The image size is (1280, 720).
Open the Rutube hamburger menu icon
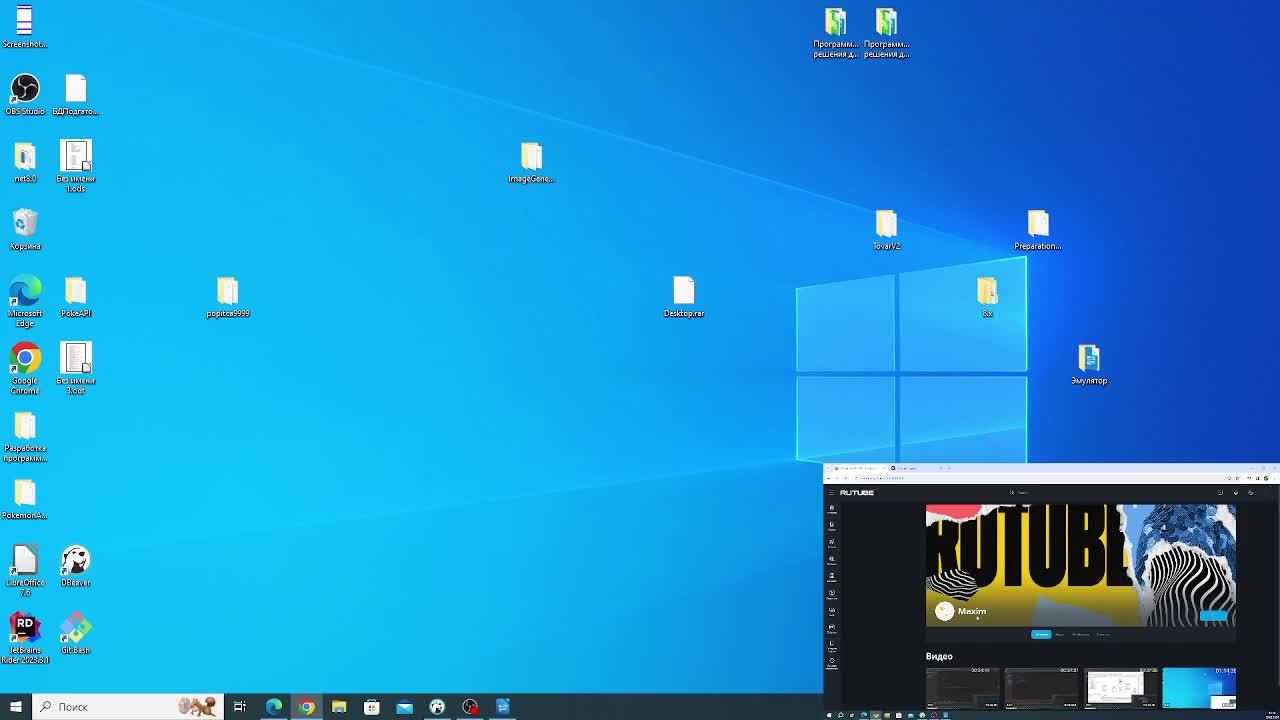pos(831,492)
